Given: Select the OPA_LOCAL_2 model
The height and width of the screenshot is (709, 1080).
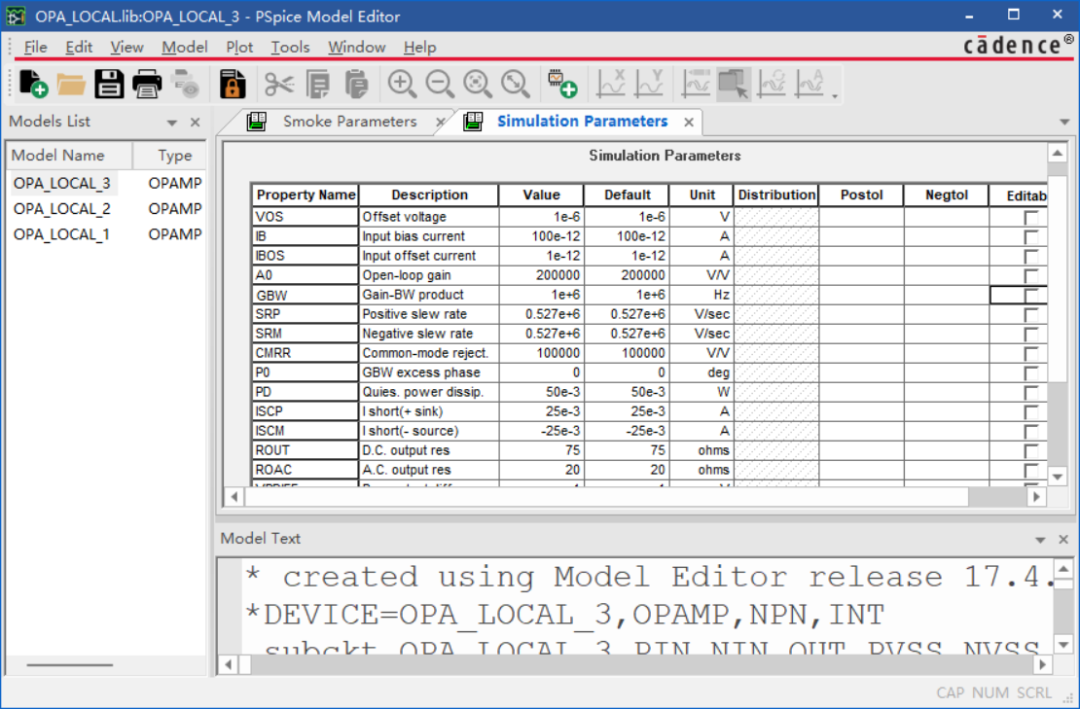Looking at the screenshot, I should (62, 209).
